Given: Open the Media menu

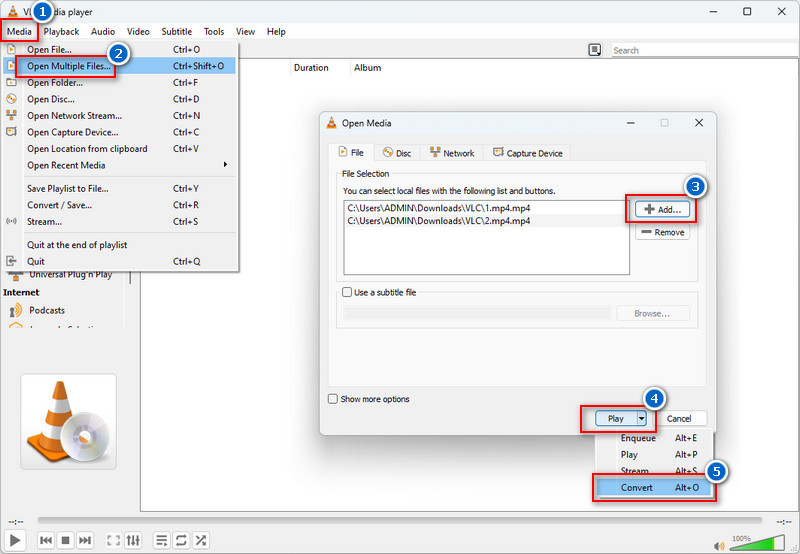Looking at the screenshot, I should [19, 32].
